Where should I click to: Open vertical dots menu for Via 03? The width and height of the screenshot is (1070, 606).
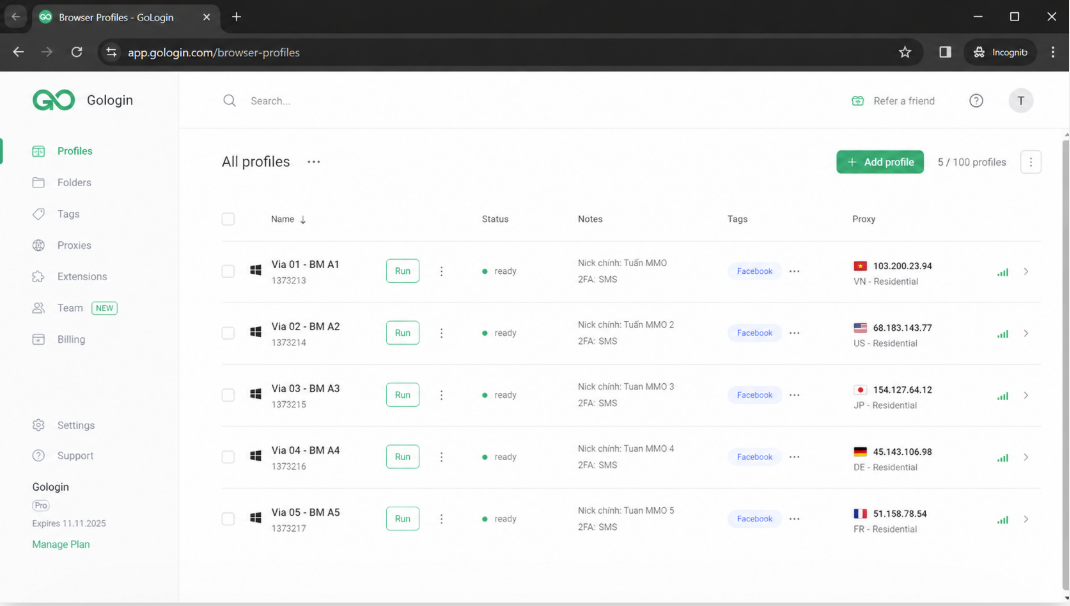(442, 395)
